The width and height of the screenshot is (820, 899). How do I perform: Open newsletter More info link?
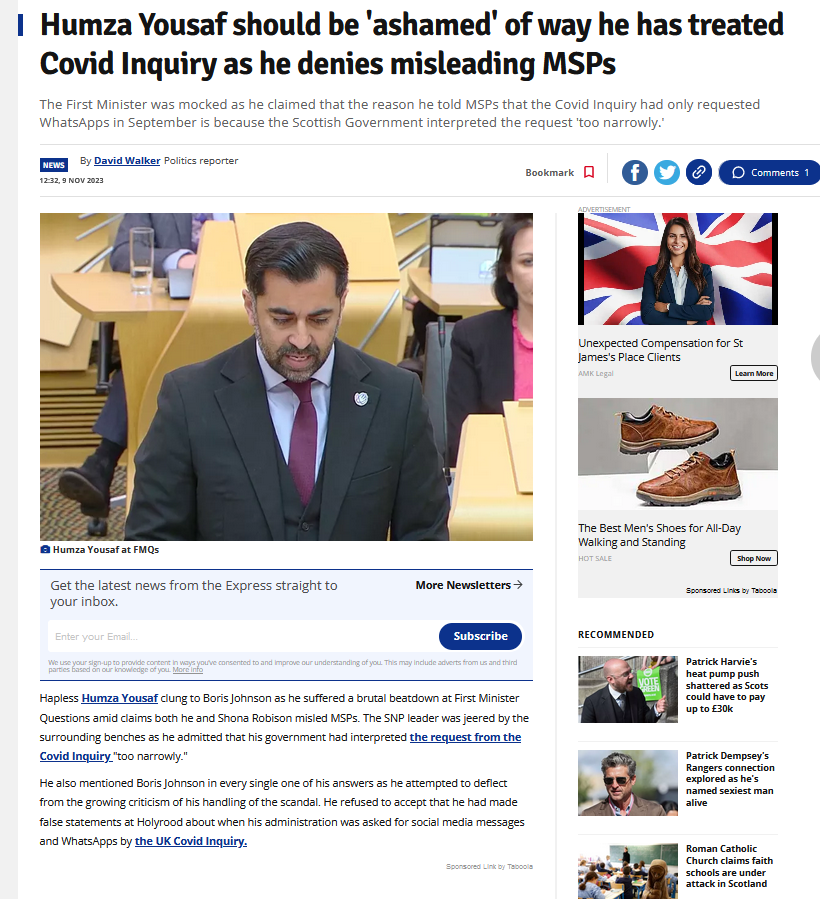click(188, 669)
